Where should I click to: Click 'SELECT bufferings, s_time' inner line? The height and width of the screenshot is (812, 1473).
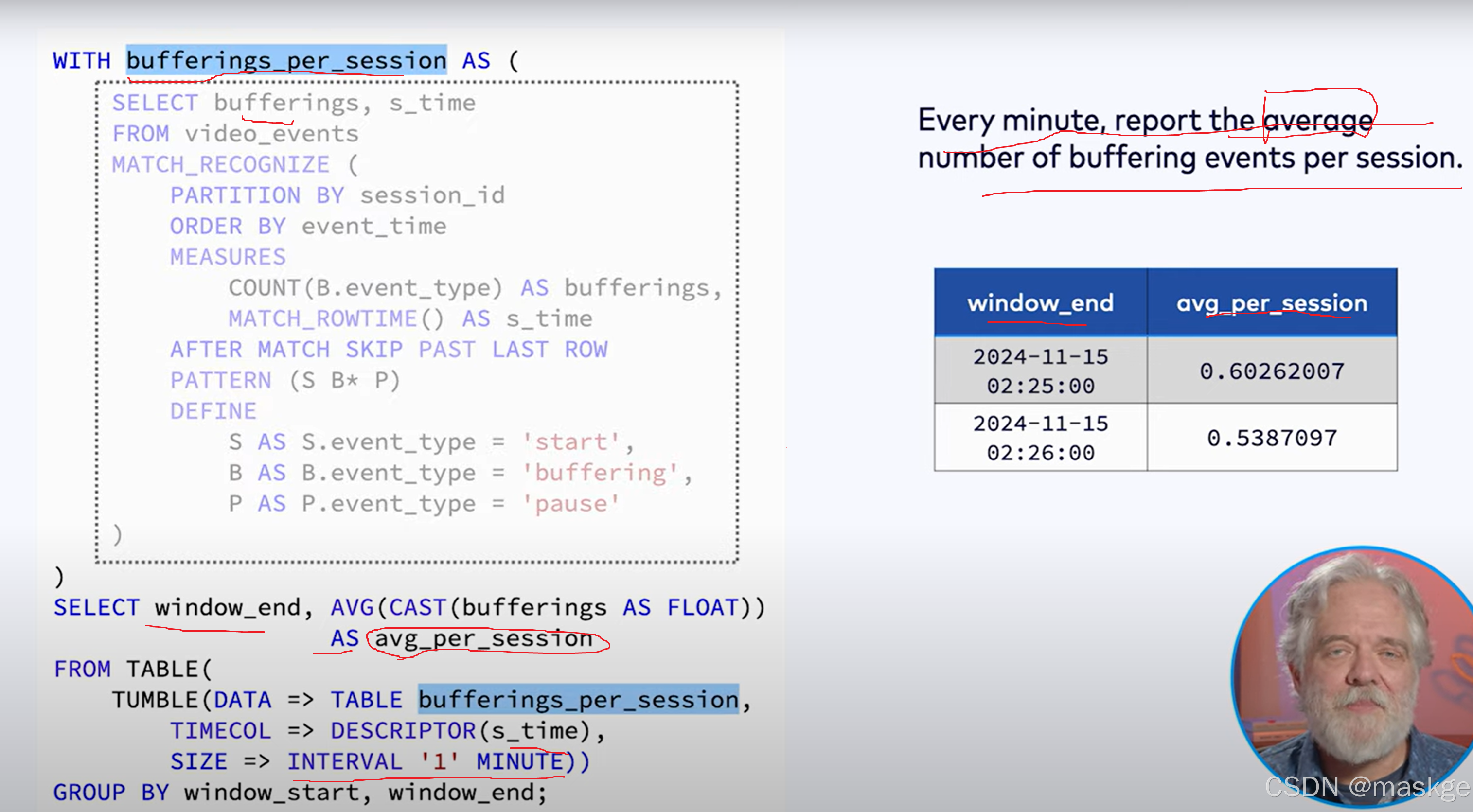tap(293, 103)
